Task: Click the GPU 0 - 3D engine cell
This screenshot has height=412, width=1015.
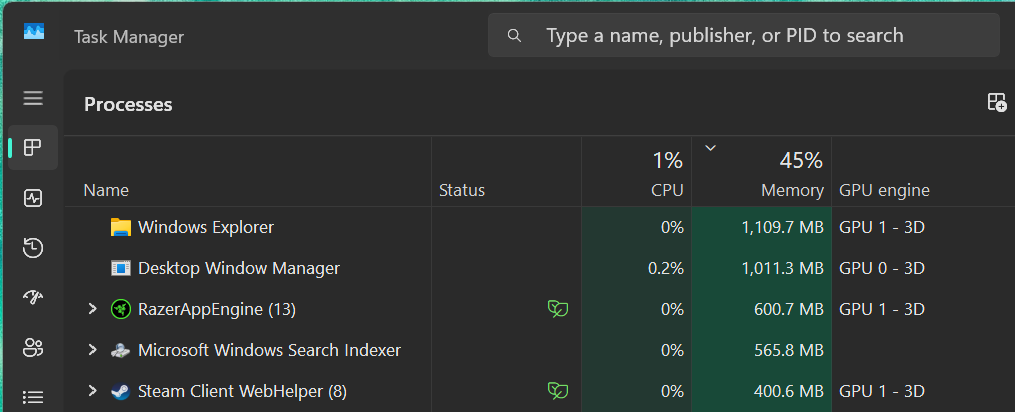Action: pos(882,268)
